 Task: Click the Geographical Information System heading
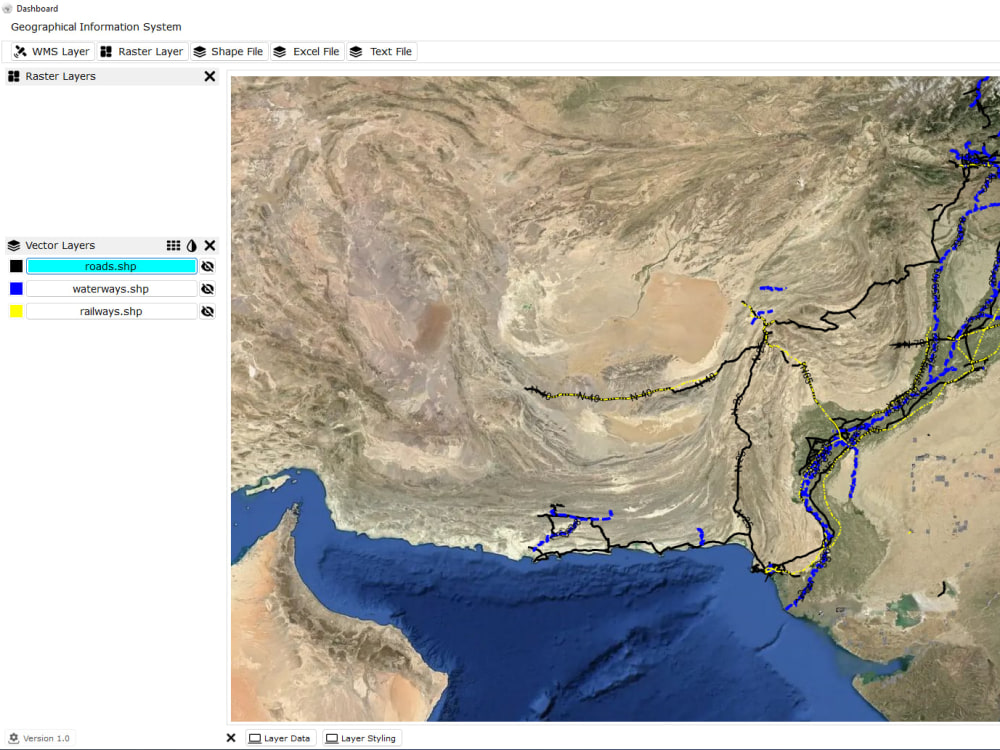96,27
